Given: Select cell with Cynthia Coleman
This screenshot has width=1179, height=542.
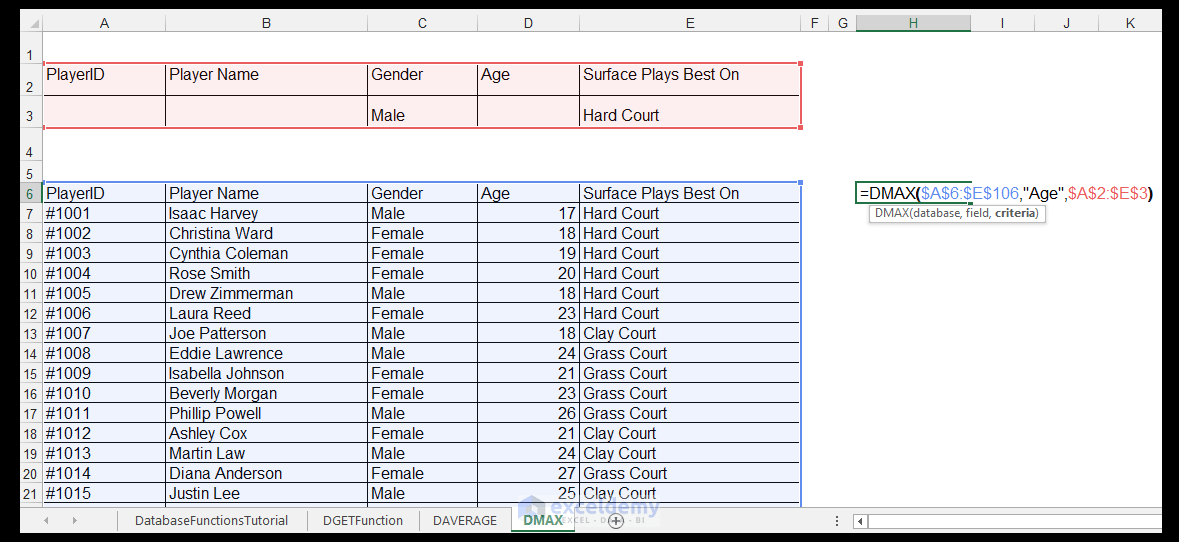Looking at the screenshot, I should click(266, 253).
